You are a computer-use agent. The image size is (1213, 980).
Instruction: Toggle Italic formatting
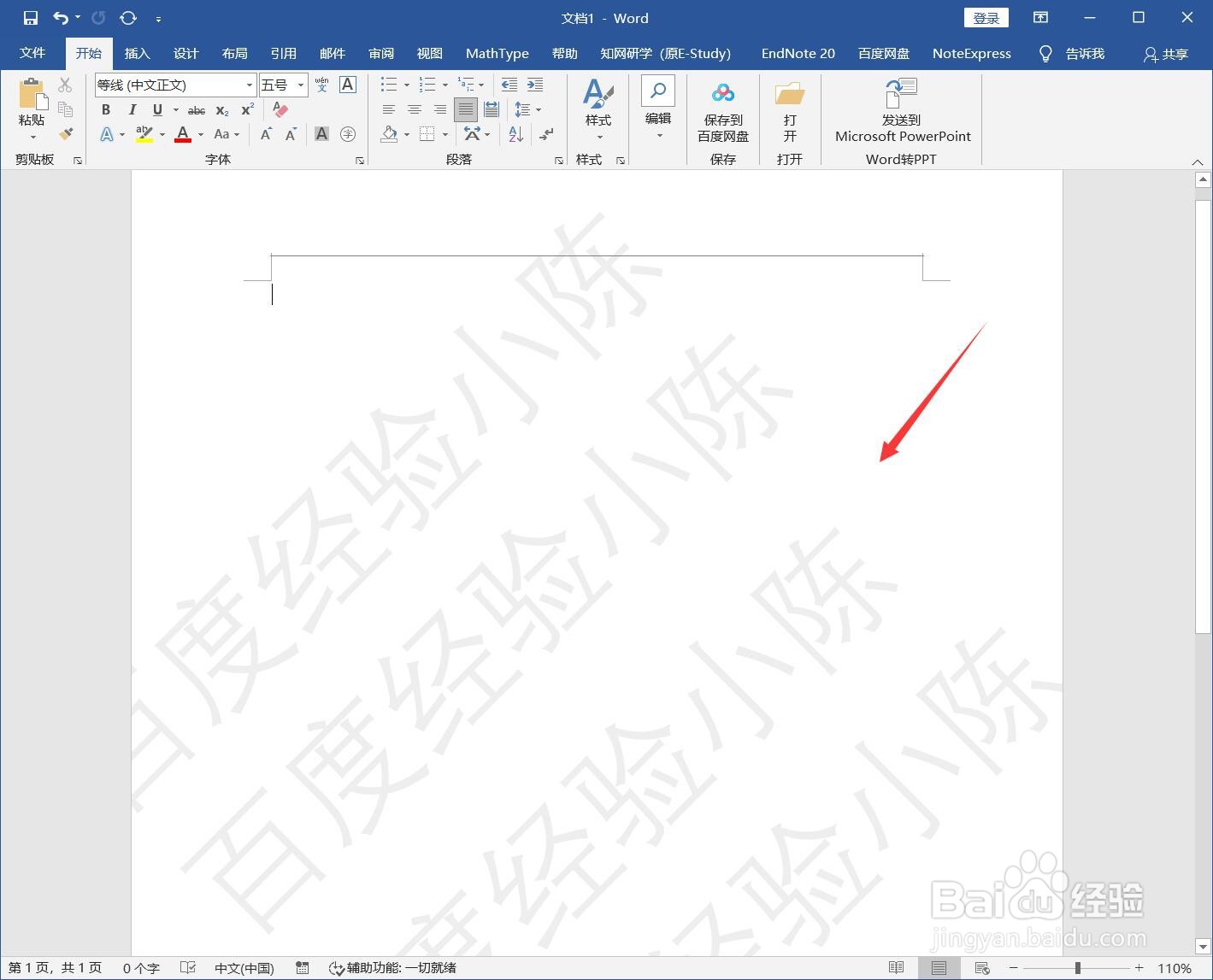[132, 109]
